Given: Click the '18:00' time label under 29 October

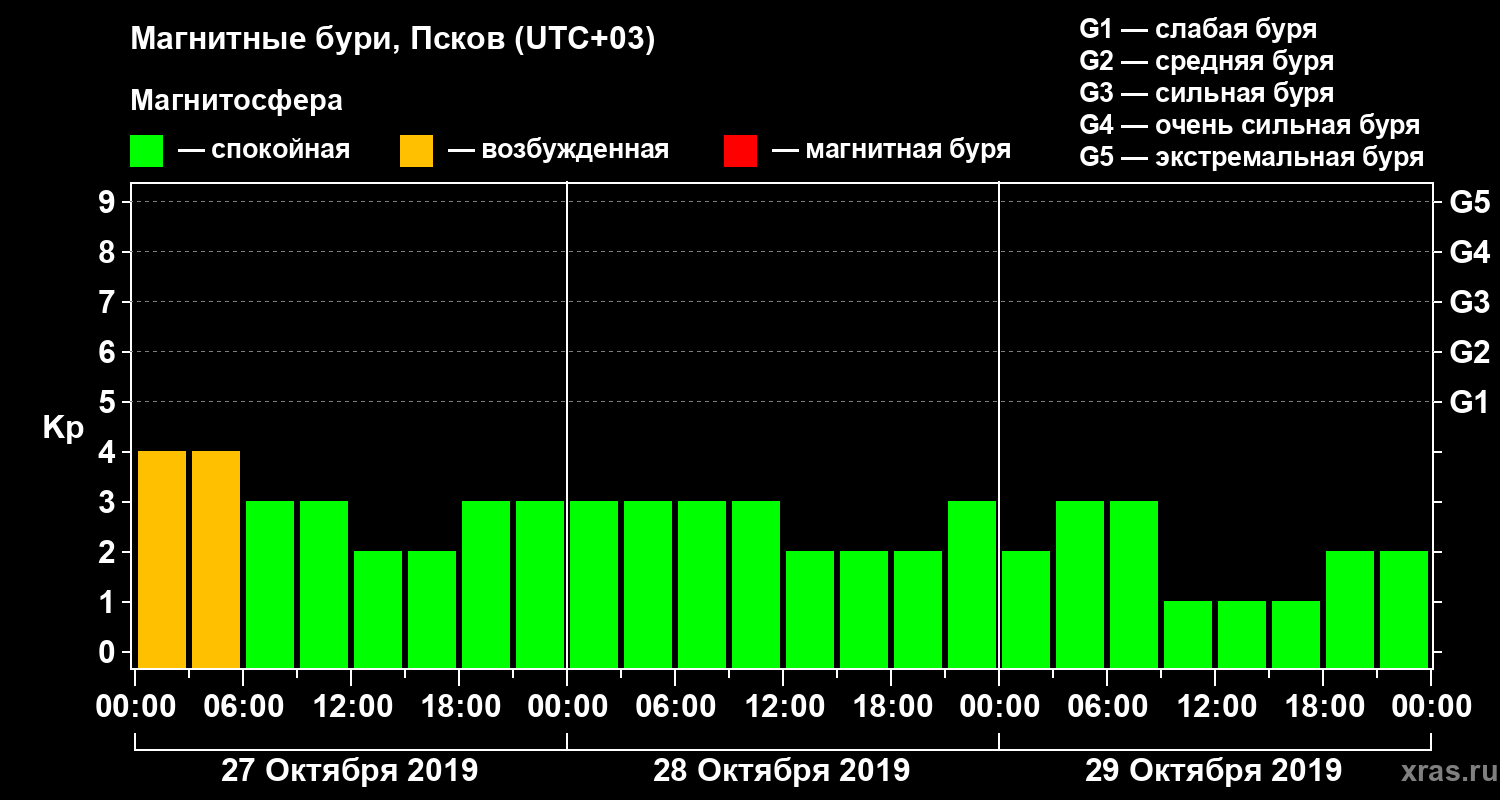Looking at the screenshot, I should coord(1323,707).
